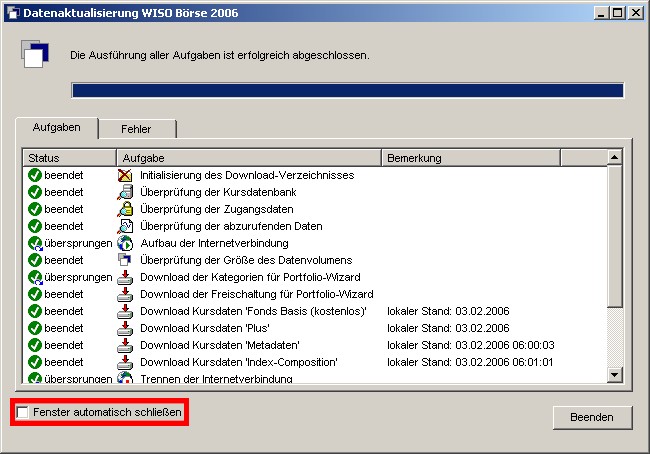The height and width of the screenshot is (454, 650).
Task: Click the Initialisierung des Download-Verzeichnisses task icon
Action: point(125,175)
